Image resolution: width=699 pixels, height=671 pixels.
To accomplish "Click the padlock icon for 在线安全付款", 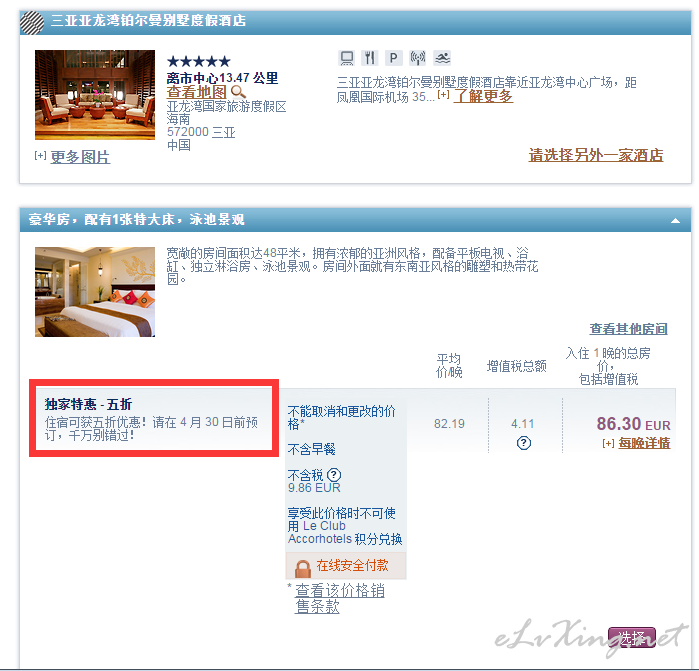I will coord(303,568).
